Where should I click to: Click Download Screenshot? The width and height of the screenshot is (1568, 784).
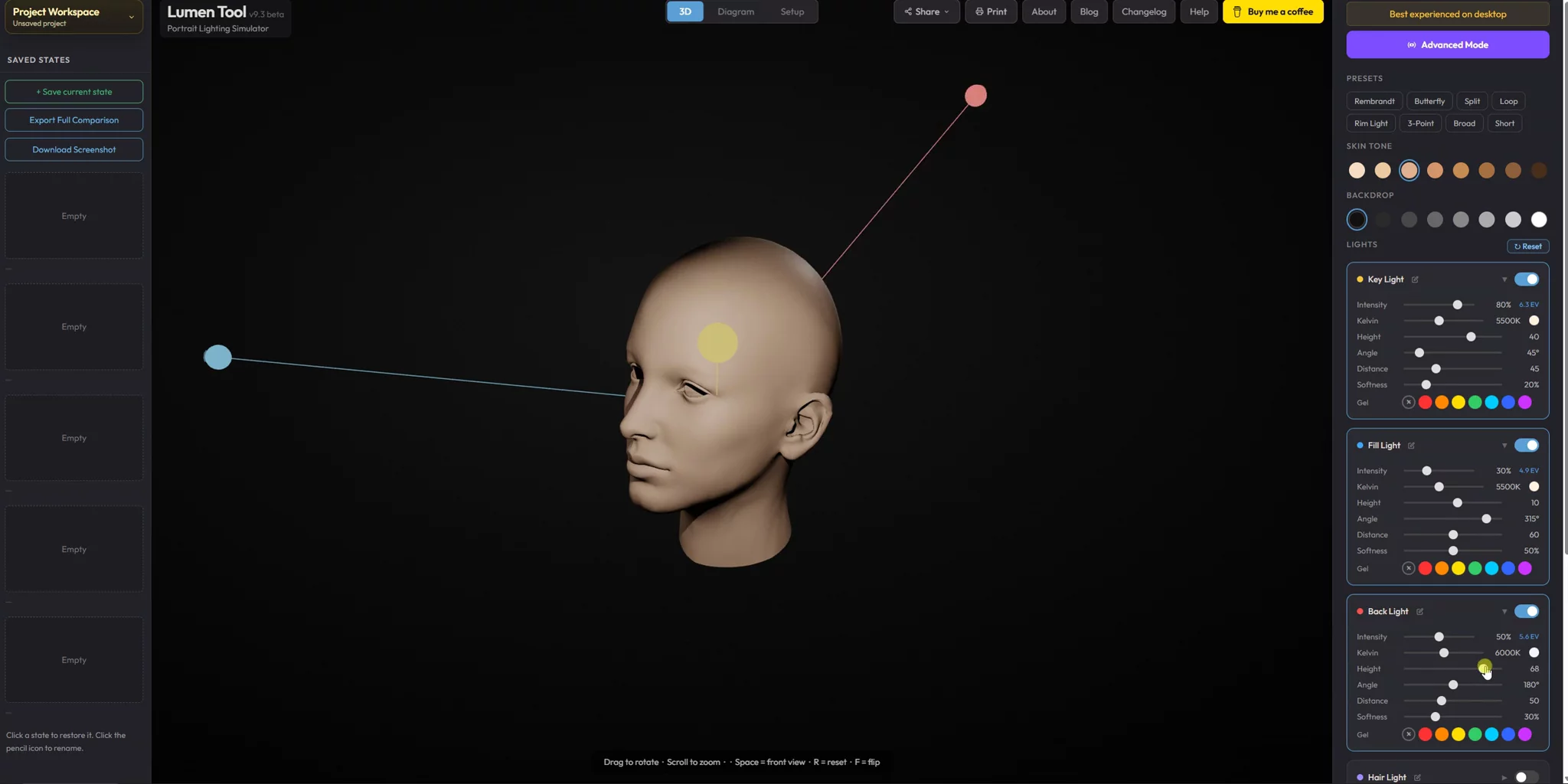(x=73, y=149)
